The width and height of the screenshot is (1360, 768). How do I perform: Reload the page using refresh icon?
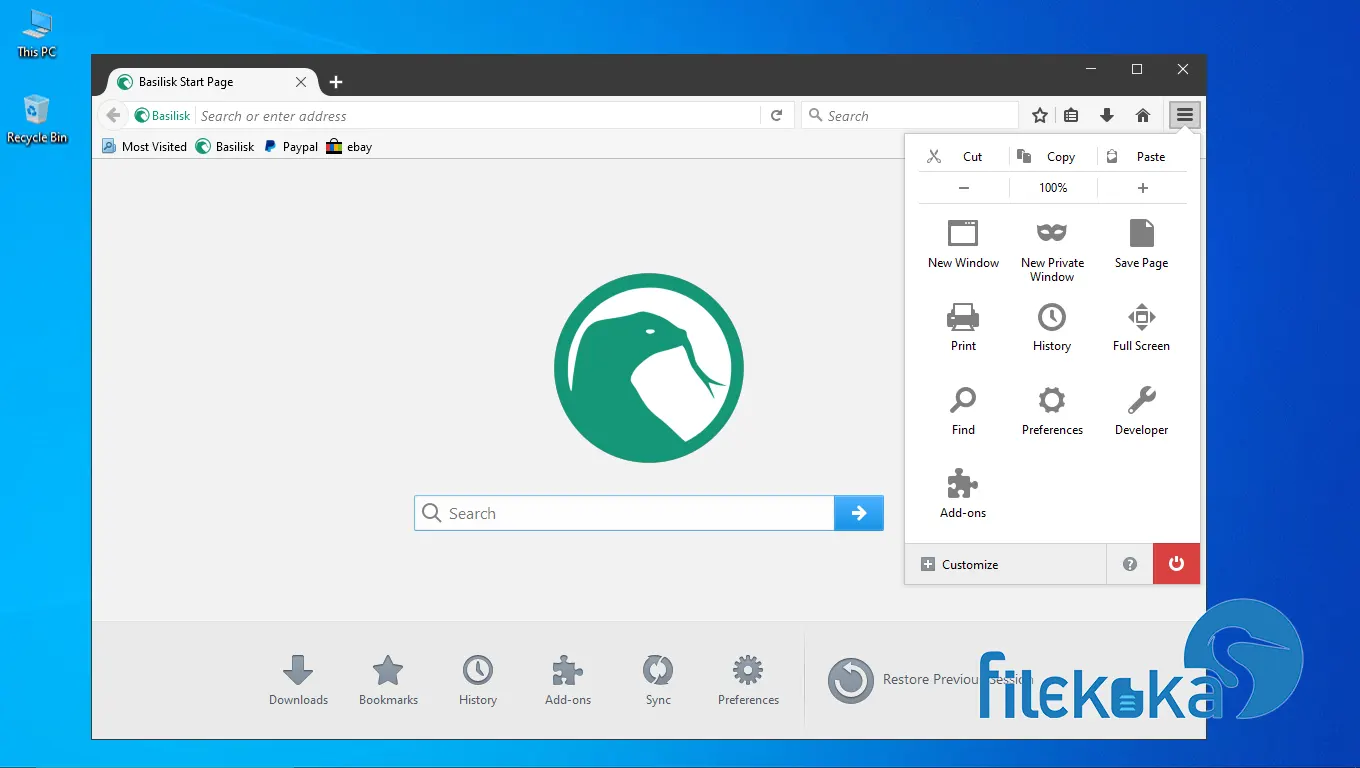(x=776, y=116)
